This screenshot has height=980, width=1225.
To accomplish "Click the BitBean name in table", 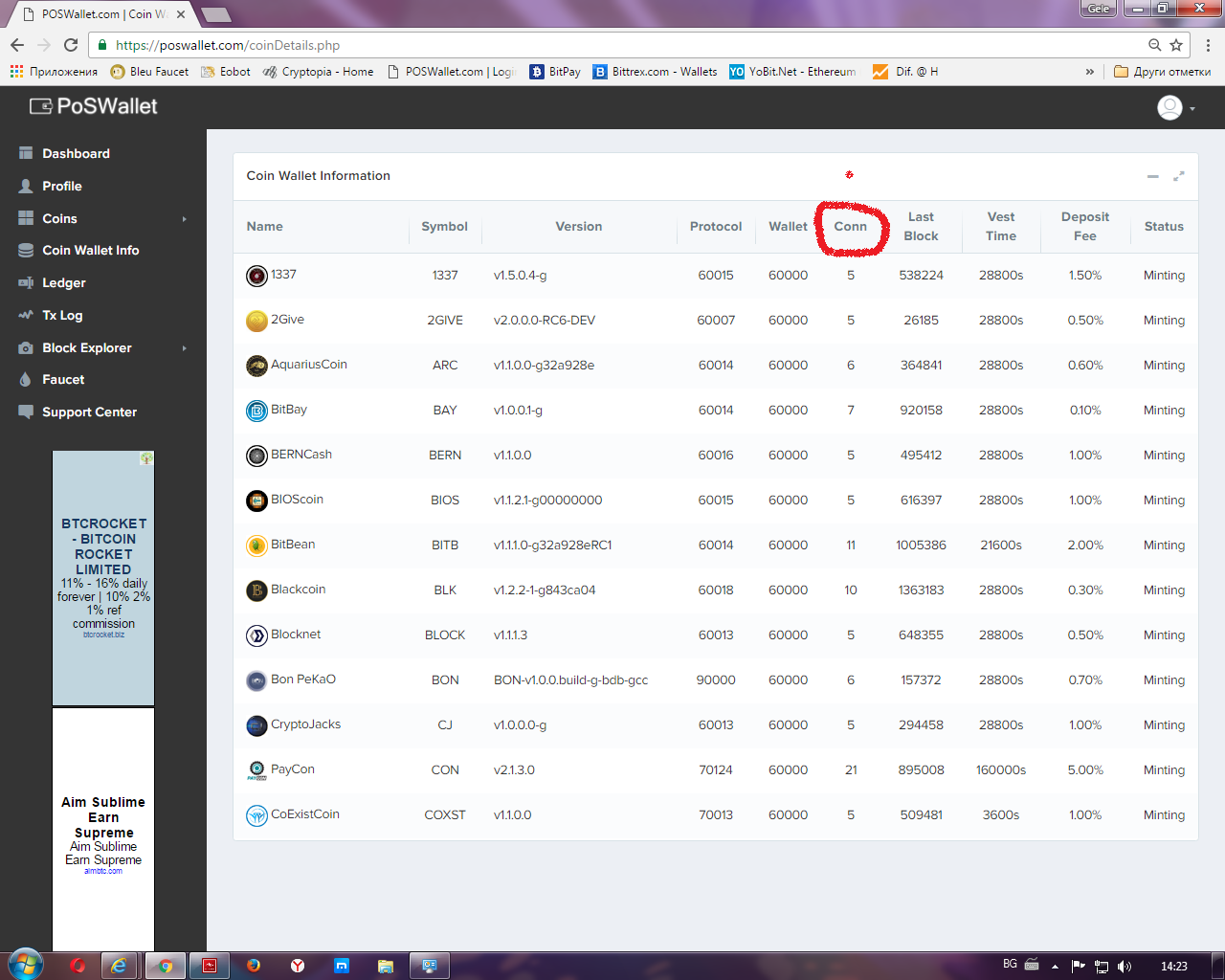I will (x=293, y=545).
